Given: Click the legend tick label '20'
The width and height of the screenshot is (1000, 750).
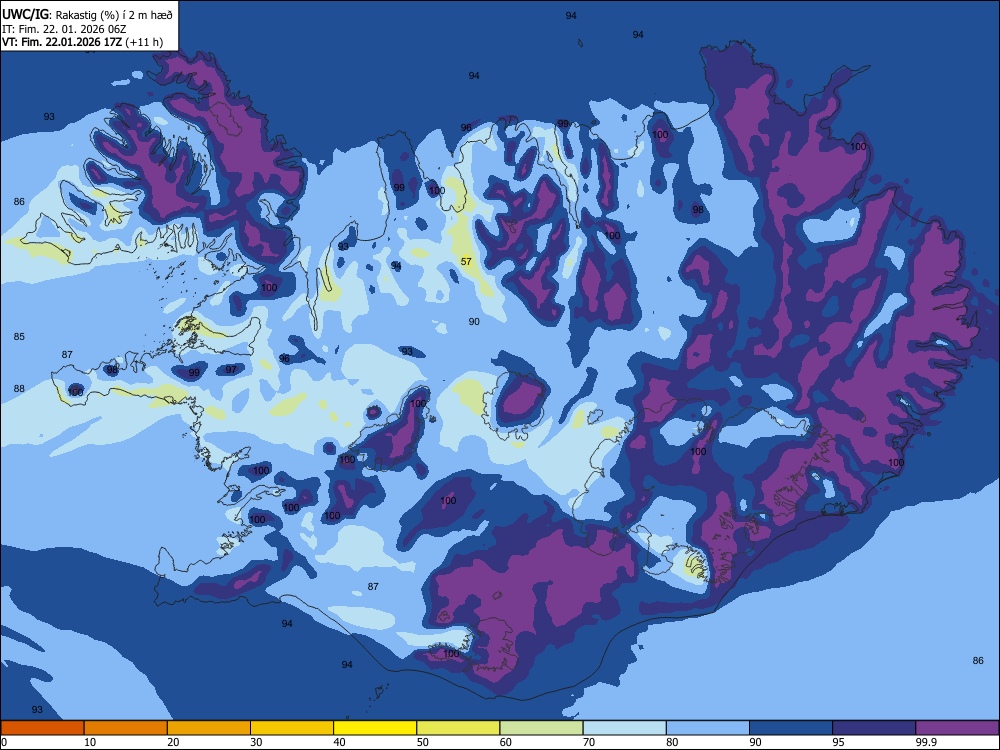Looking at the screenshot, I should [173, 742].
